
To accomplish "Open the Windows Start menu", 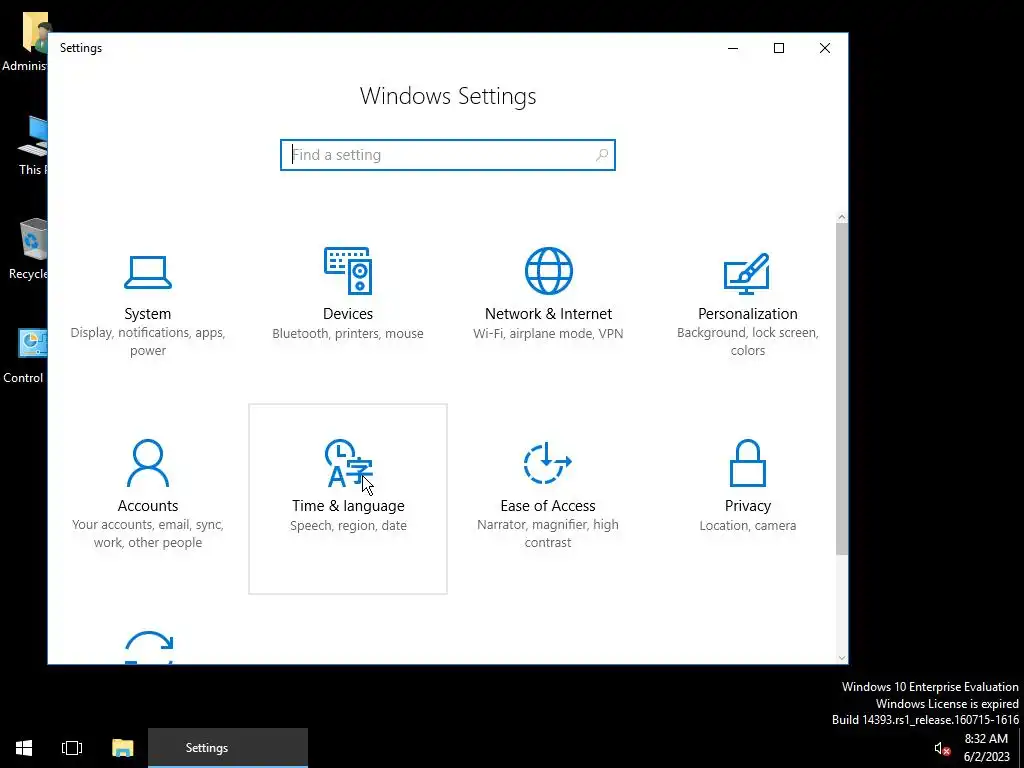I will tap(24, 748).
